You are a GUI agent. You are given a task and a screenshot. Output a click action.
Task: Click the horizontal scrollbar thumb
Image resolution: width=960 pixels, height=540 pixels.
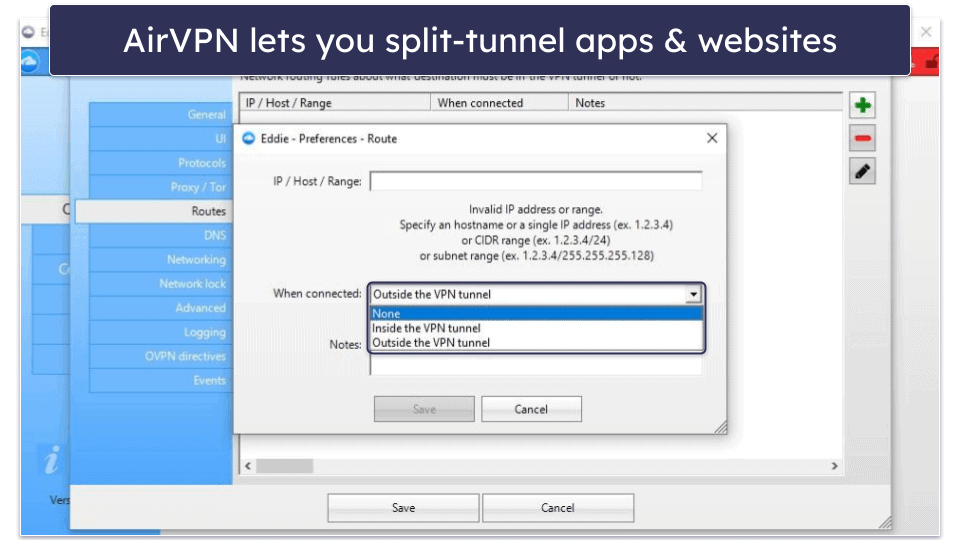pos(285,466)
